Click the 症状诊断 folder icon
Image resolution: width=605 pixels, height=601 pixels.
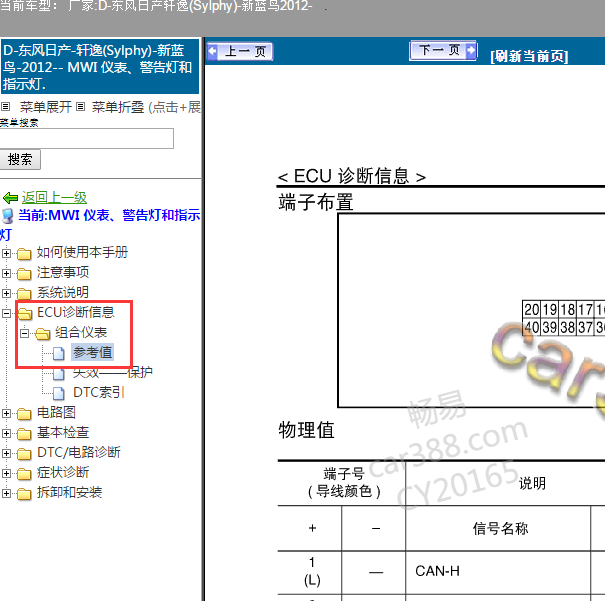pos(24,474)
